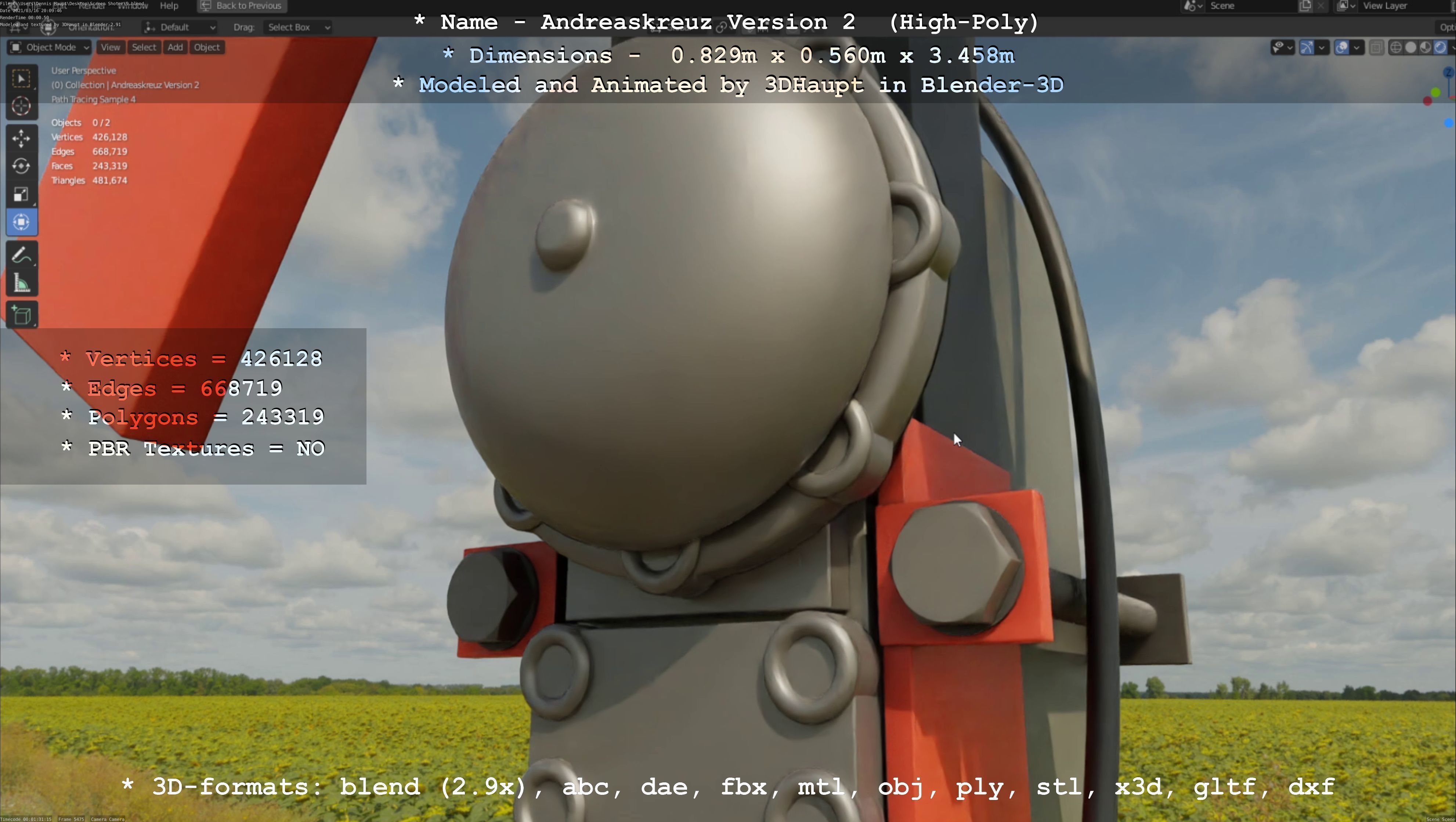Click the Path Tracing Sample 4 text

point(93,99)
